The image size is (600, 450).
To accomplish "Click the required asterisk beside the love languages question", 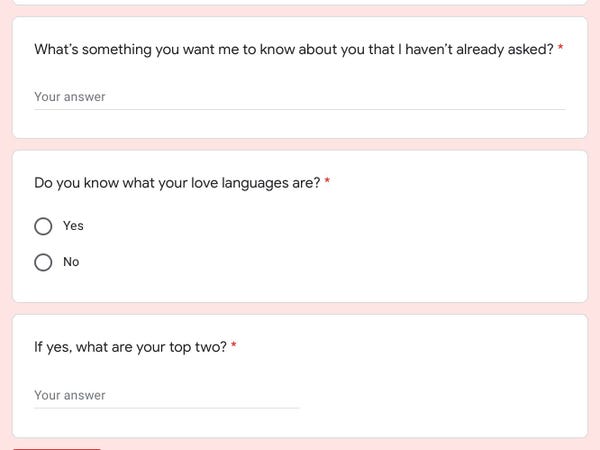I will 327,183.
